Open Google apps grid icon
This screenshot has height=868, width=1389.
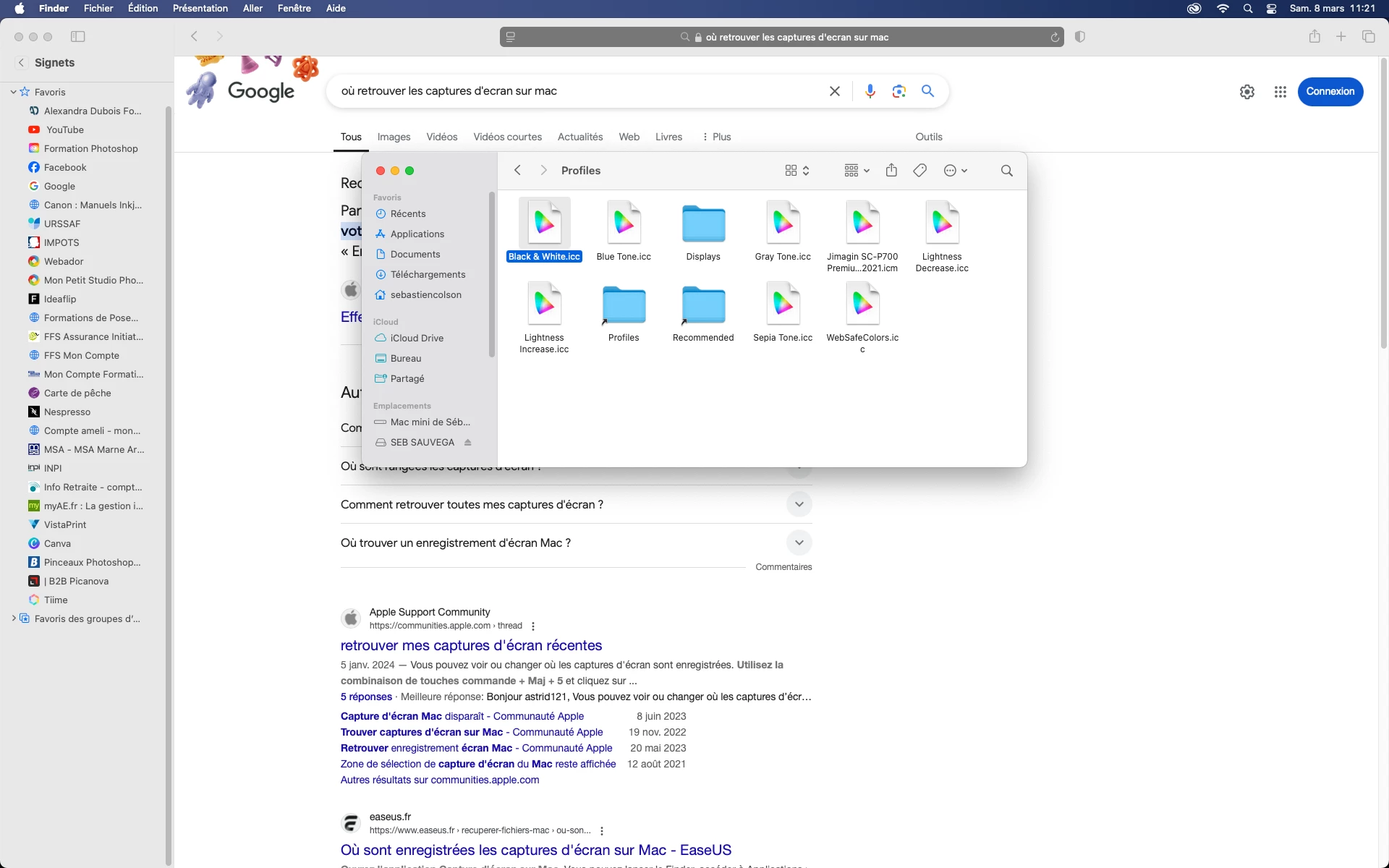(1280, 92)
